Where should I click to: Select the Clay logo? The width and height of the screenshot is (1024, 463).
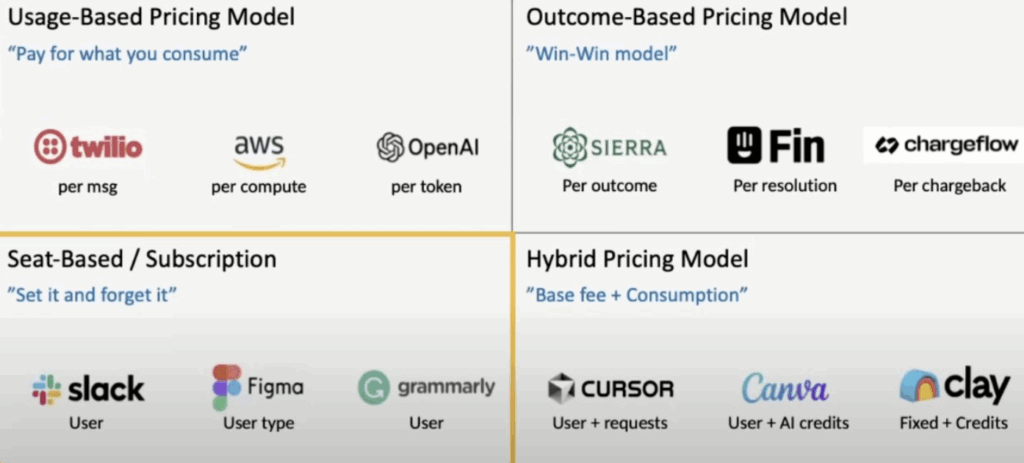click(954, 385)
